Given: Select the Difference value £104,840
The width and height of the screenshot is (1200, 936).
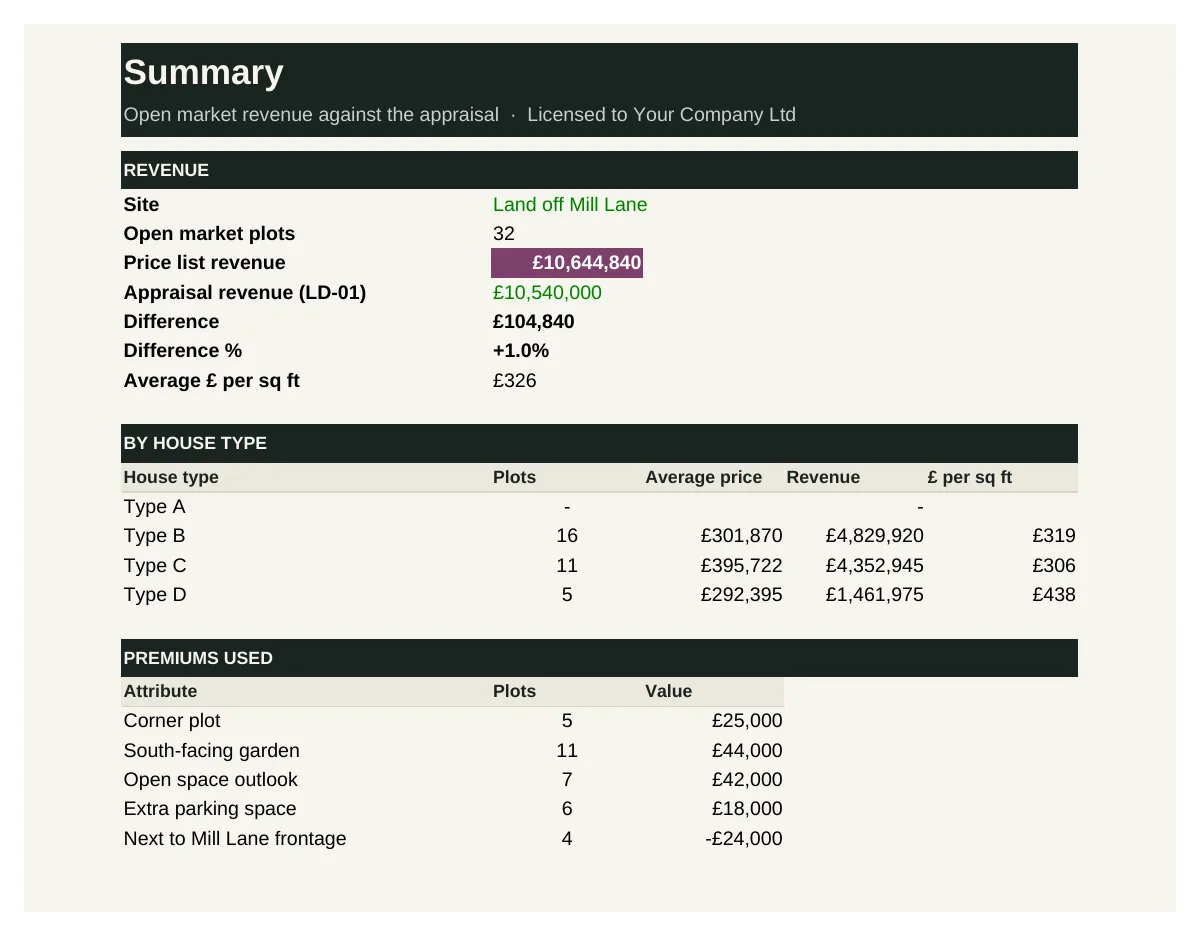Looking at the screenshot, I should coord(534,322).
